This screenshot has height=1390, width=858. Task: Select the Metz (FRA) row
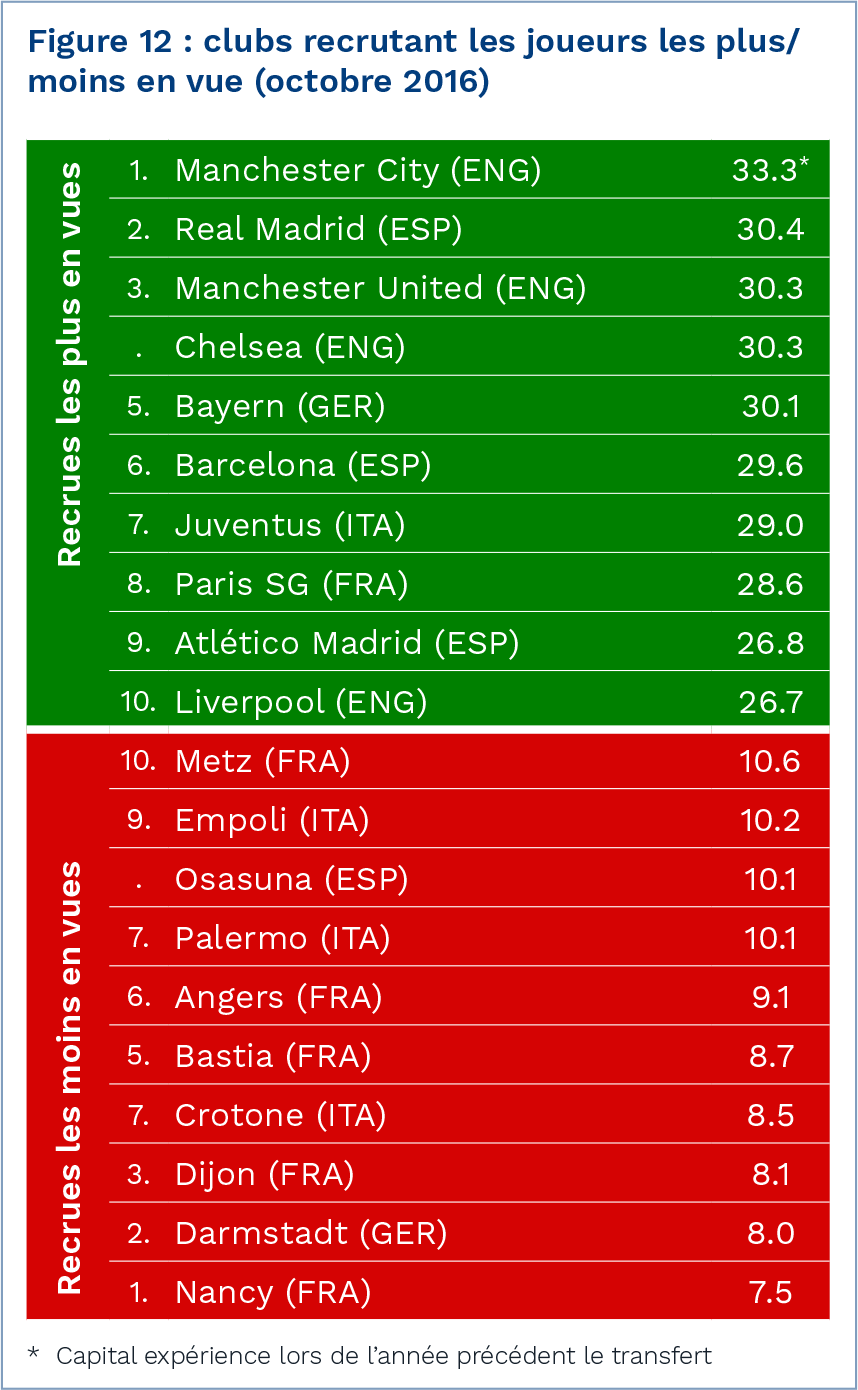(x=262, y=762)
